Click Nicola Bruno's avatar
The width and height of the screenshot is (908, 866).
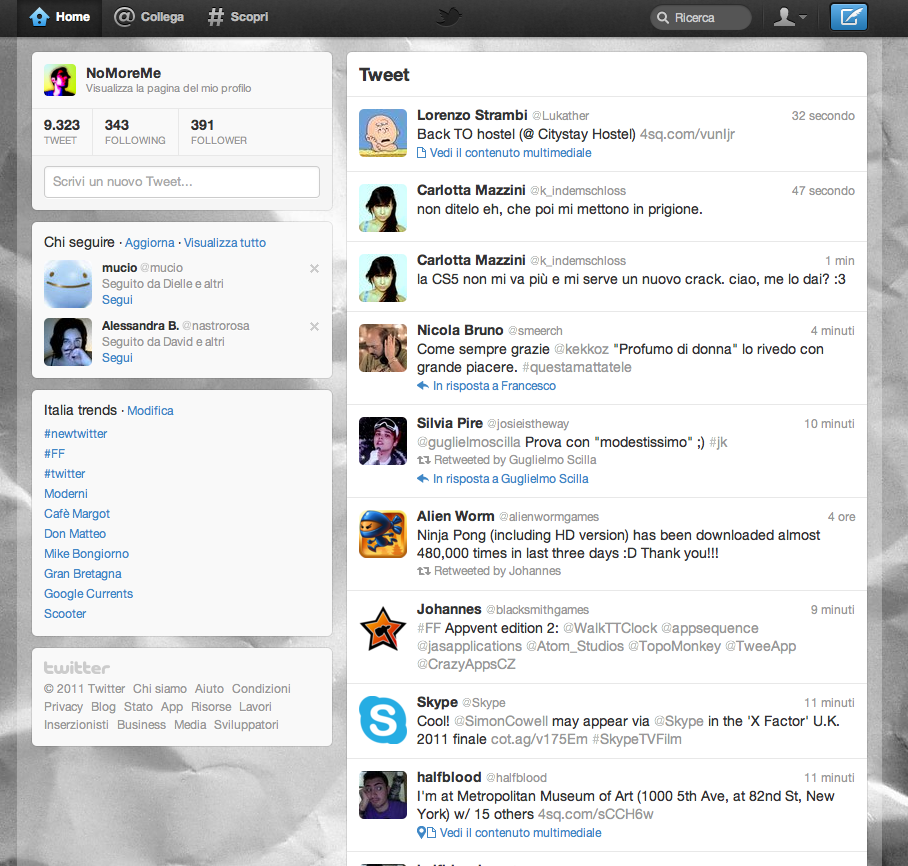[x=383, y=348]
